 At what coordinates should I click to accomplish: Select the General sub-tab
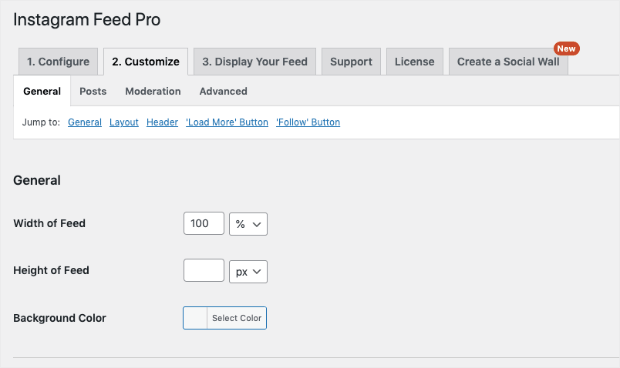[42, 91]
